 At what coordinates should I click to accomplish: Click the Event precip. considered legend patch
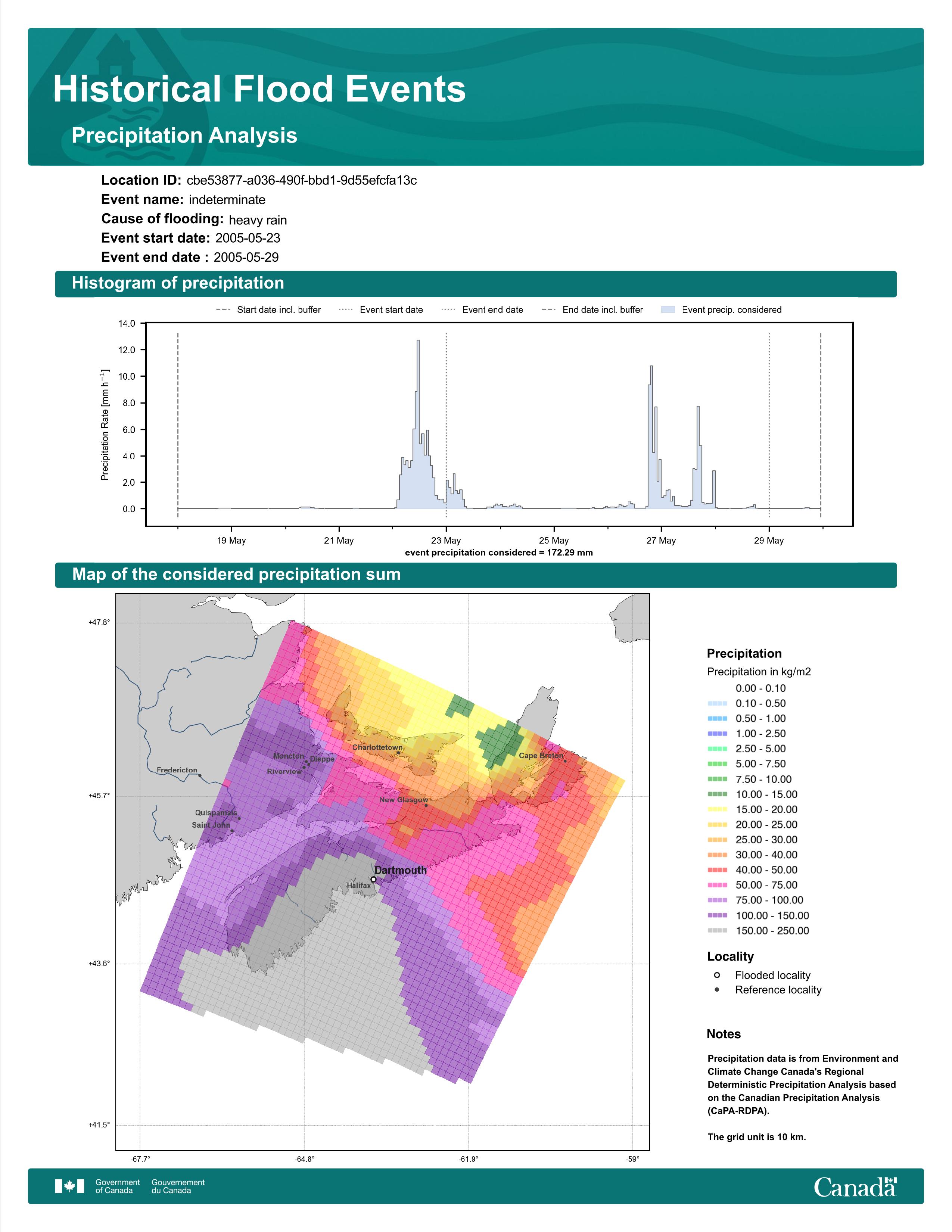tap(668, 310)
